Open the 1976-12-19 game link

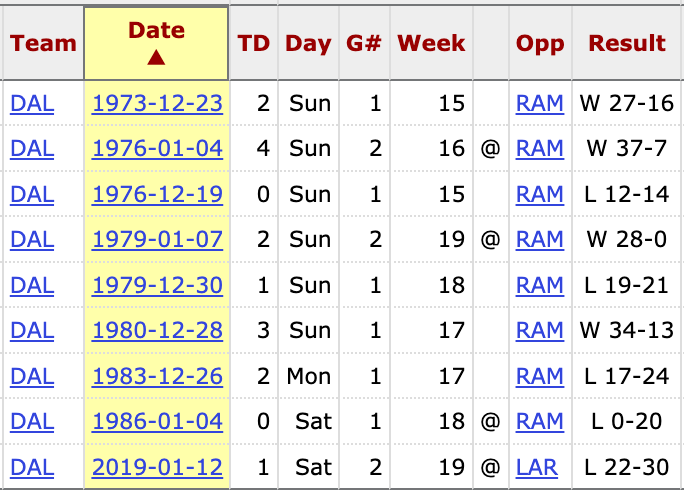click(157, 194)
